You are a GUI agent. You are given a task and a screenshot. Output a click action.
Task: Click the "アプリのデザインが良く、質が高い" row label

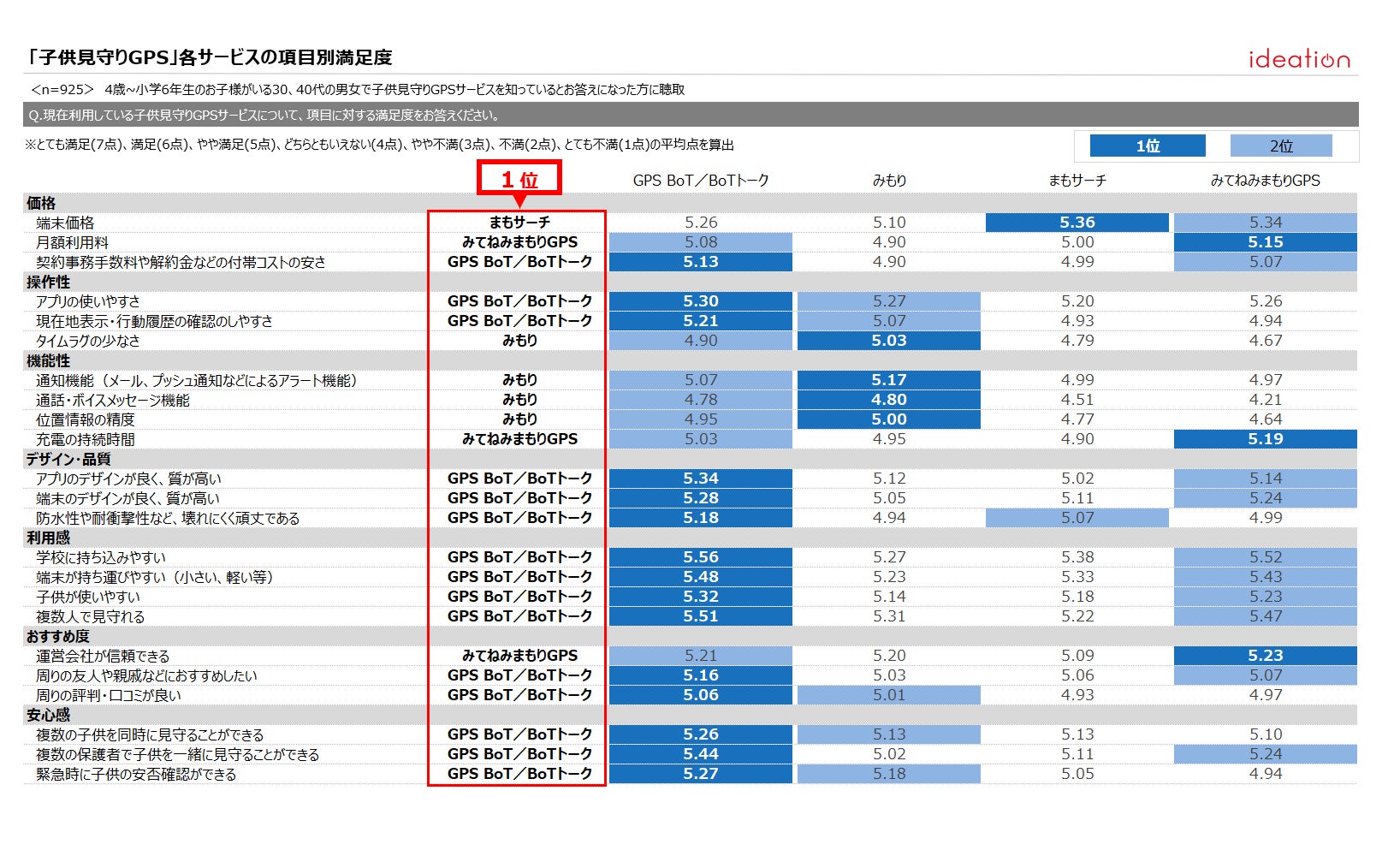coord(128,479)
